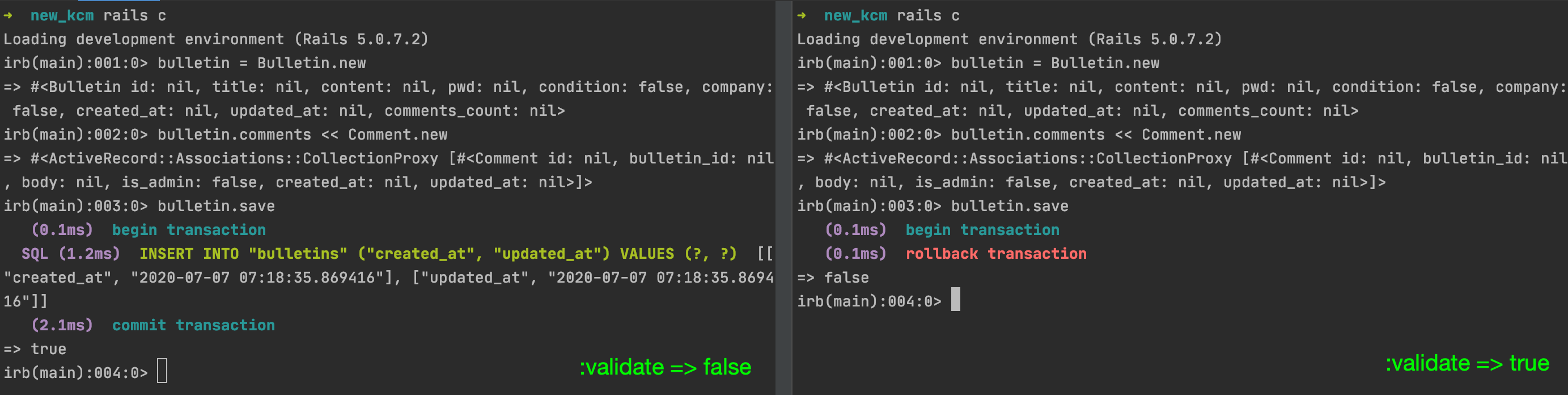Click "bulletin.save" command in left pane
1568x395 pixels.
[216, 205]
